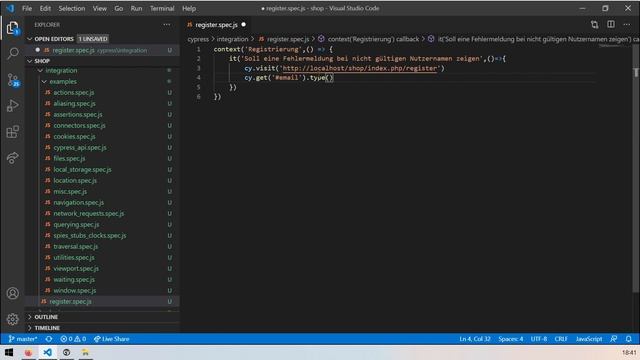Open editor More Actions ellipsis
The height and width of the screenshot is (360, 640).
(x=627, y=24)
